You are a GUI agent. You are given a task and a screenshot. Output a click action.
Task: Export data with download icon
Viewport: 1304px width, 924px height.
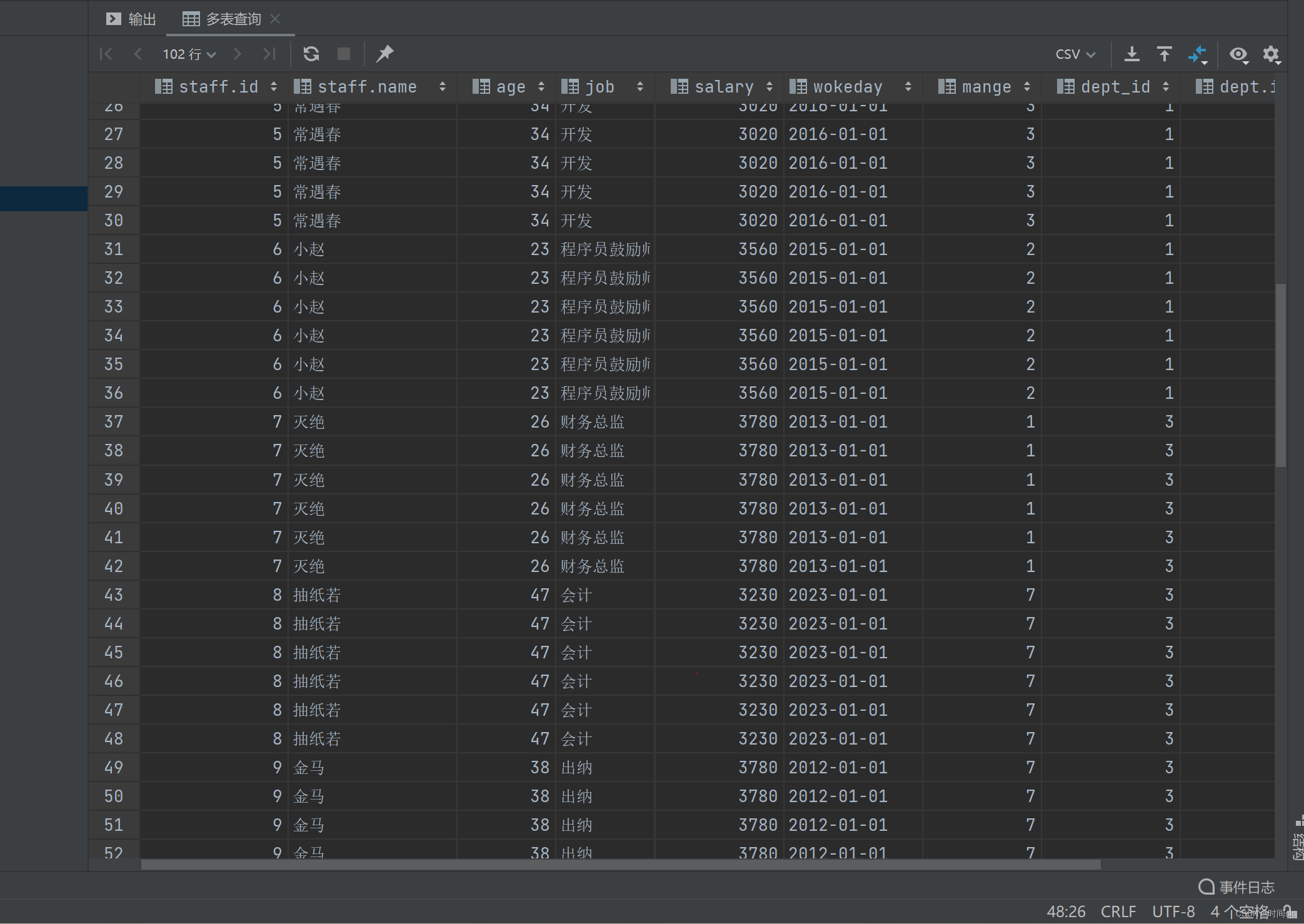[x=1131, y=54]
